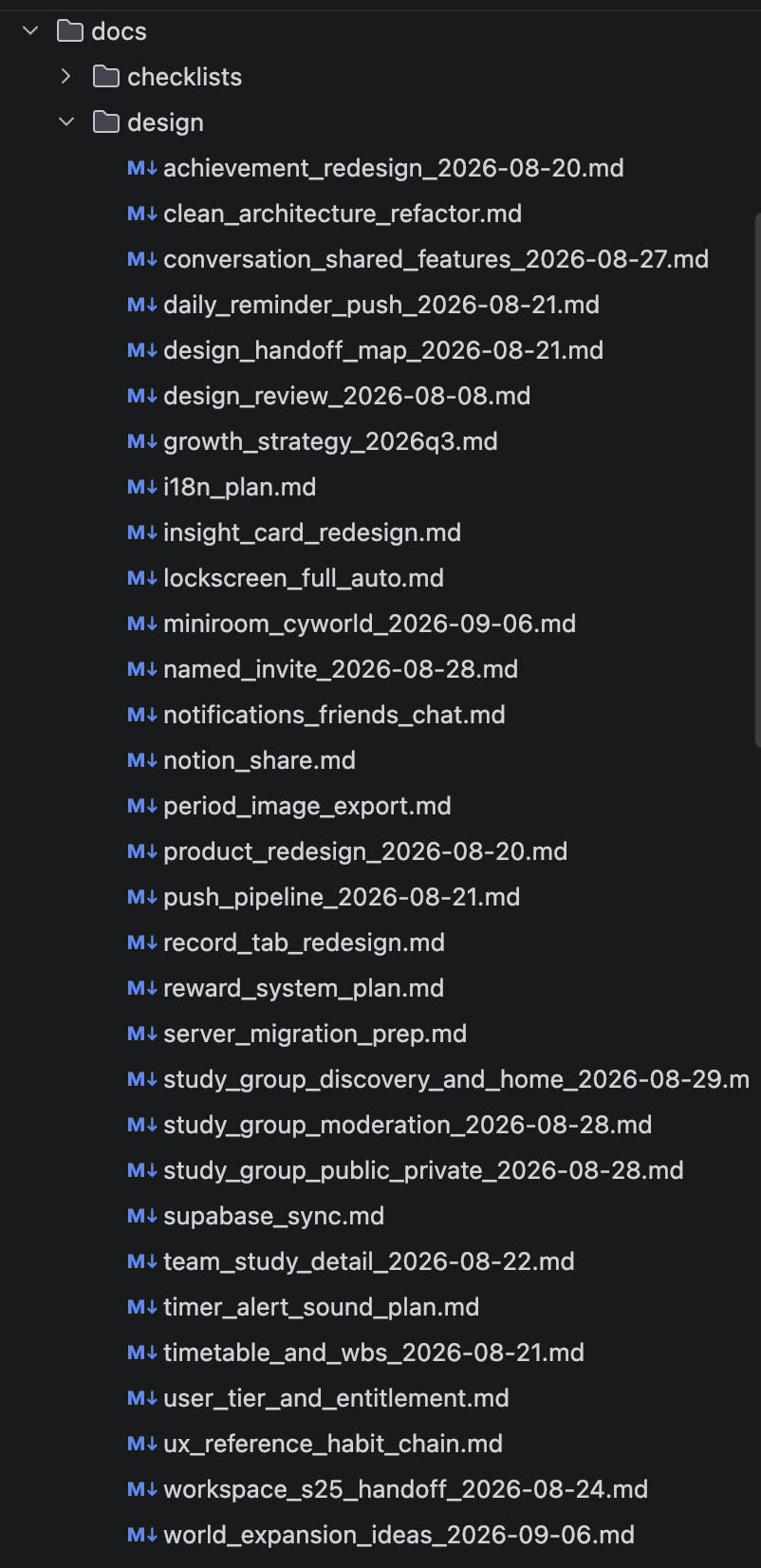Click markdown icon of supabase_sync.md
This screenshot has width=761, height=1568.
coord(142,1216)
